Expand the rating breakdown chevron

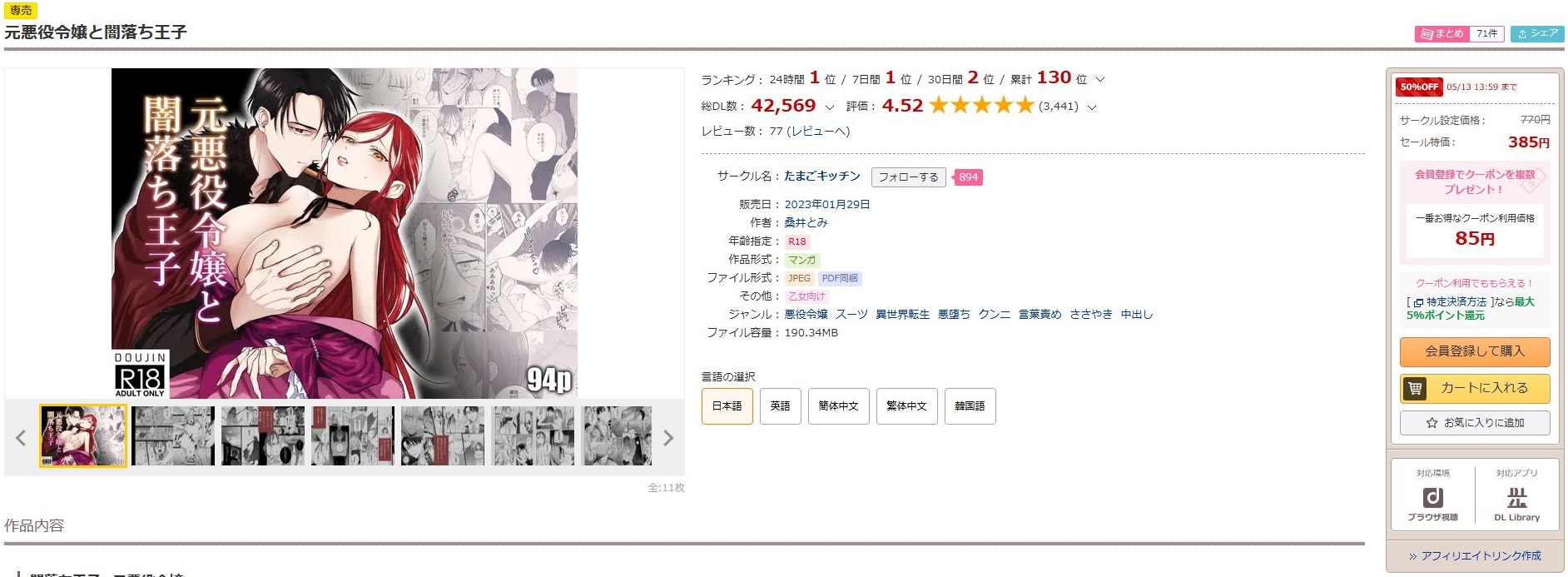[1092, 107]
